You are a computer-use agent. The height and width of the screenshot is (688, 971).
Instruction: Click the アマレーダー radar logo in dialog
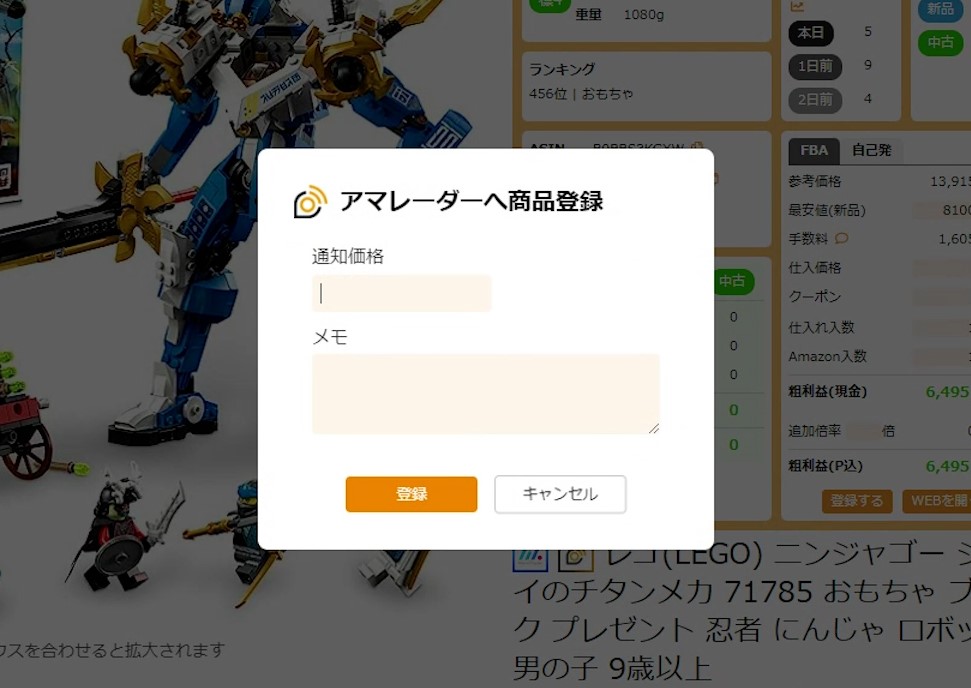pyautogui.click(x=310, y=201)
